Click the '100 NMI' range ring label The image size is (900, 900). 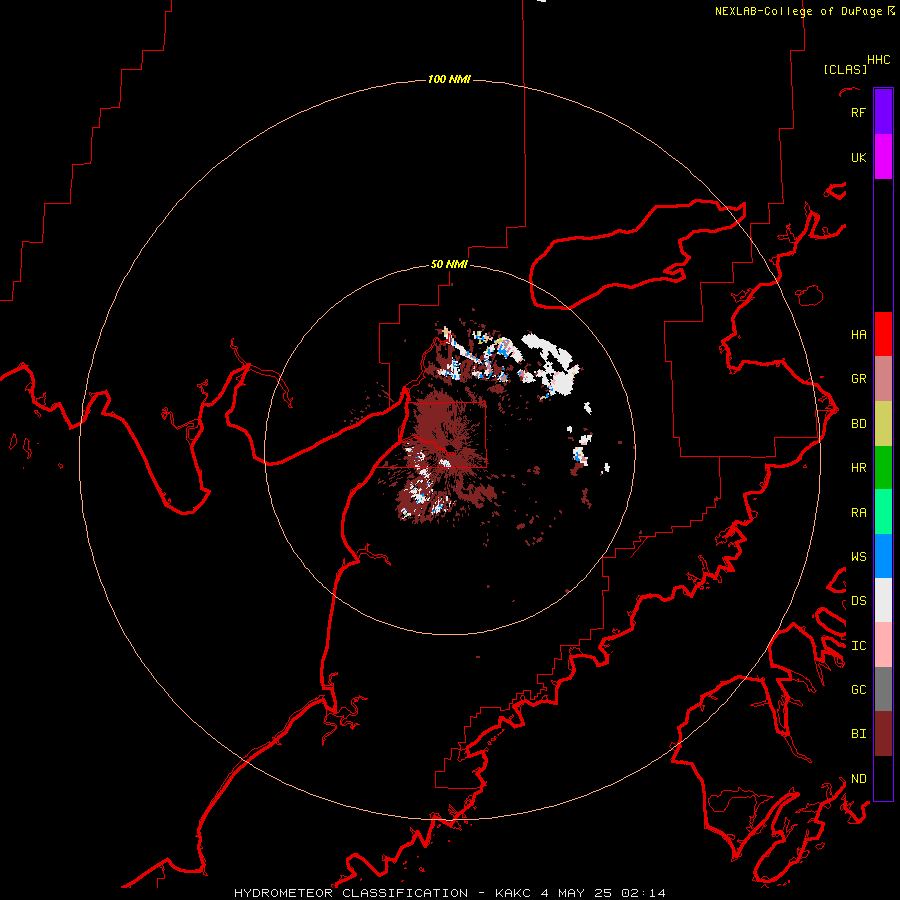tap(449, 79)
